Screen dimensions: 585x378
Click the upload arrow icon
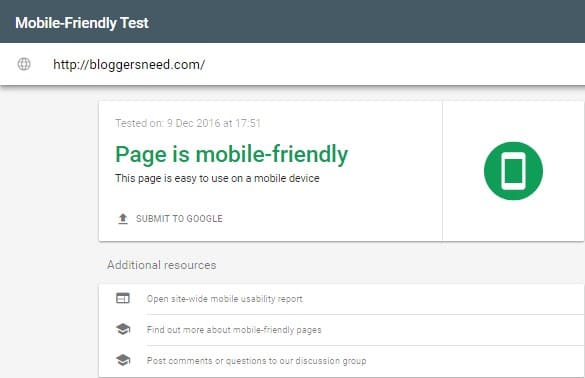pos(123,219)
